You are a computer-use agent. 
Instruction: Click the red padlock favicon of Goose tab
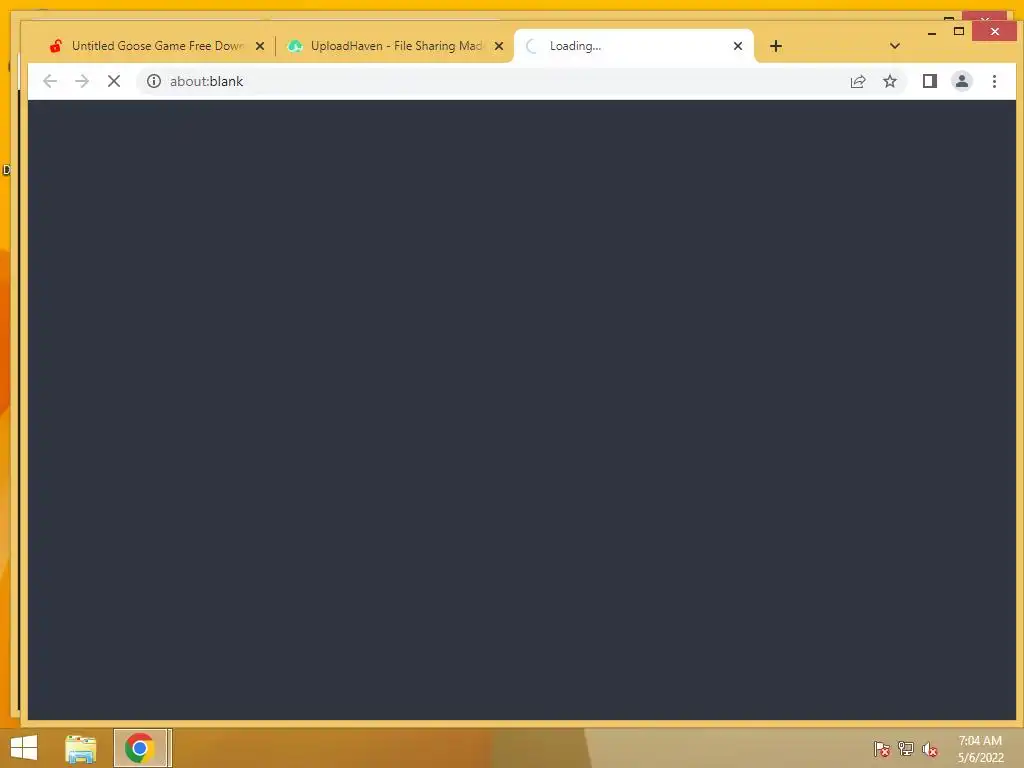[x=56, y=46]
